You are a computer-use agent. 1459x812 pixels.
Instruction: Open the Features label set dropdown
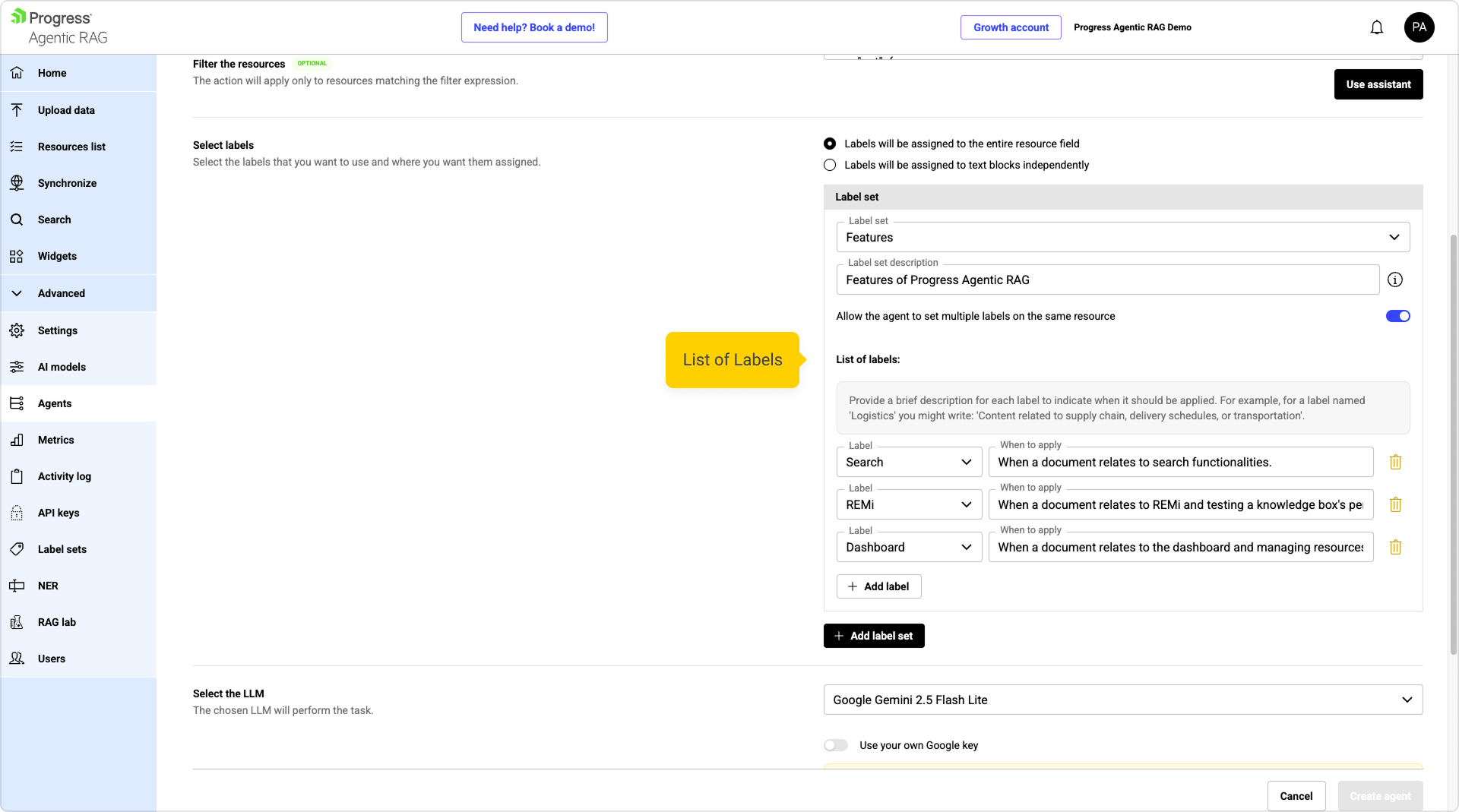[x=1122, y=237]
